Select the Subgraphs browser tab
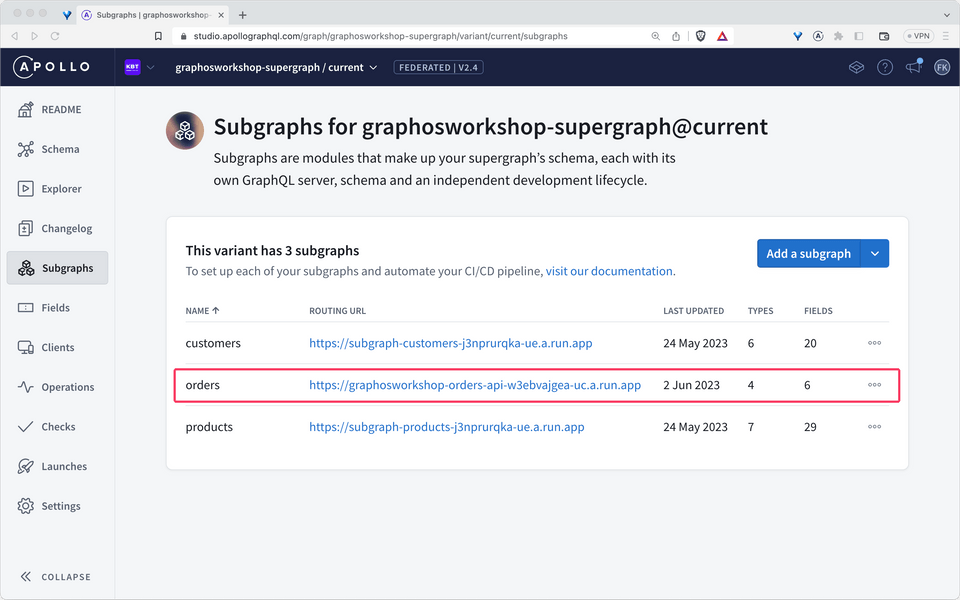 153,15
